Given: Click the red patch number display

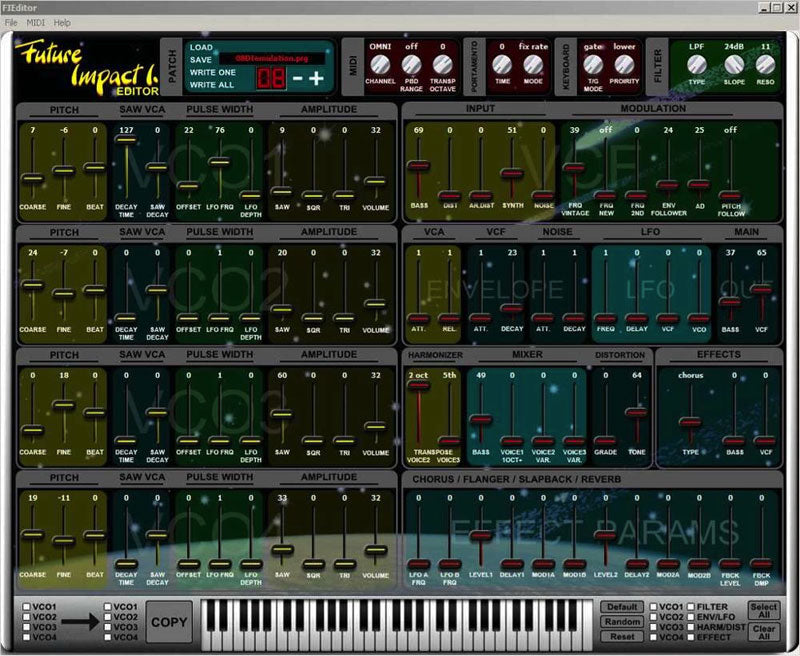Looking at the screenshot, I should [x=270, y=79].
